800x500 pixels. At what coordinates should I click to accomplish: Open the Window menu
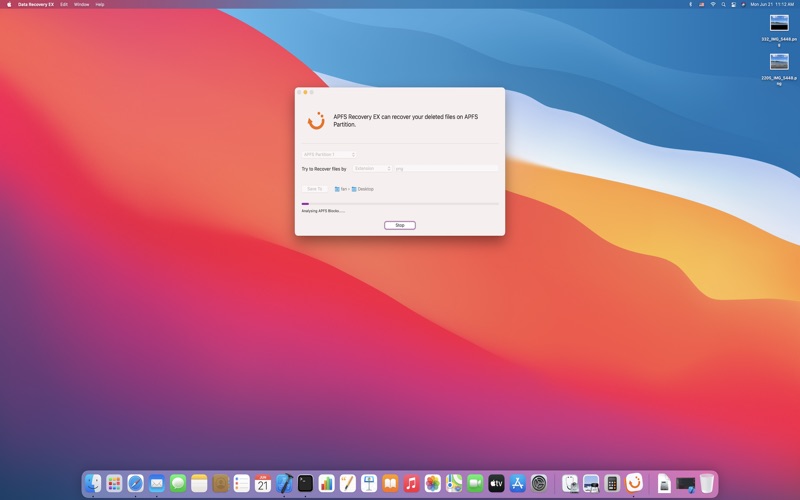click(x=82, y=4)
